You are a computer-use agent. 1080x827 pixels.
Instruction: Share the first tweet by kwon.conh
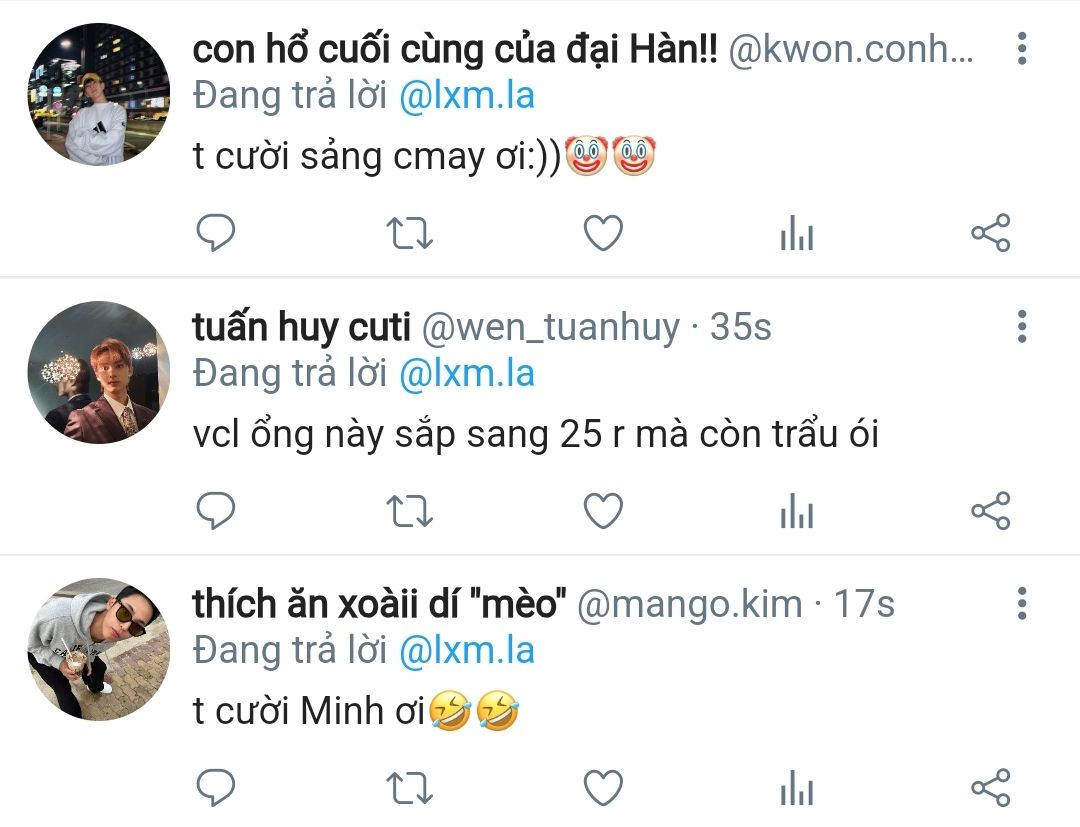pos(990,233)
